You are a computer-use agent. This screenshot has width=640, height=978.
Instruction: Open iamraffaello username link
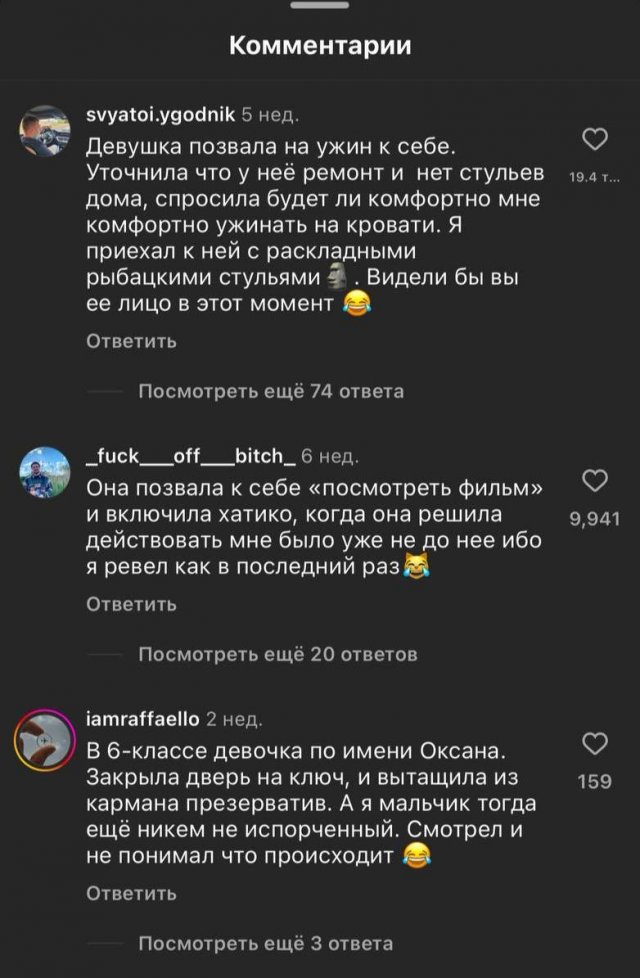pyautogui.click(x=143, y=719)
